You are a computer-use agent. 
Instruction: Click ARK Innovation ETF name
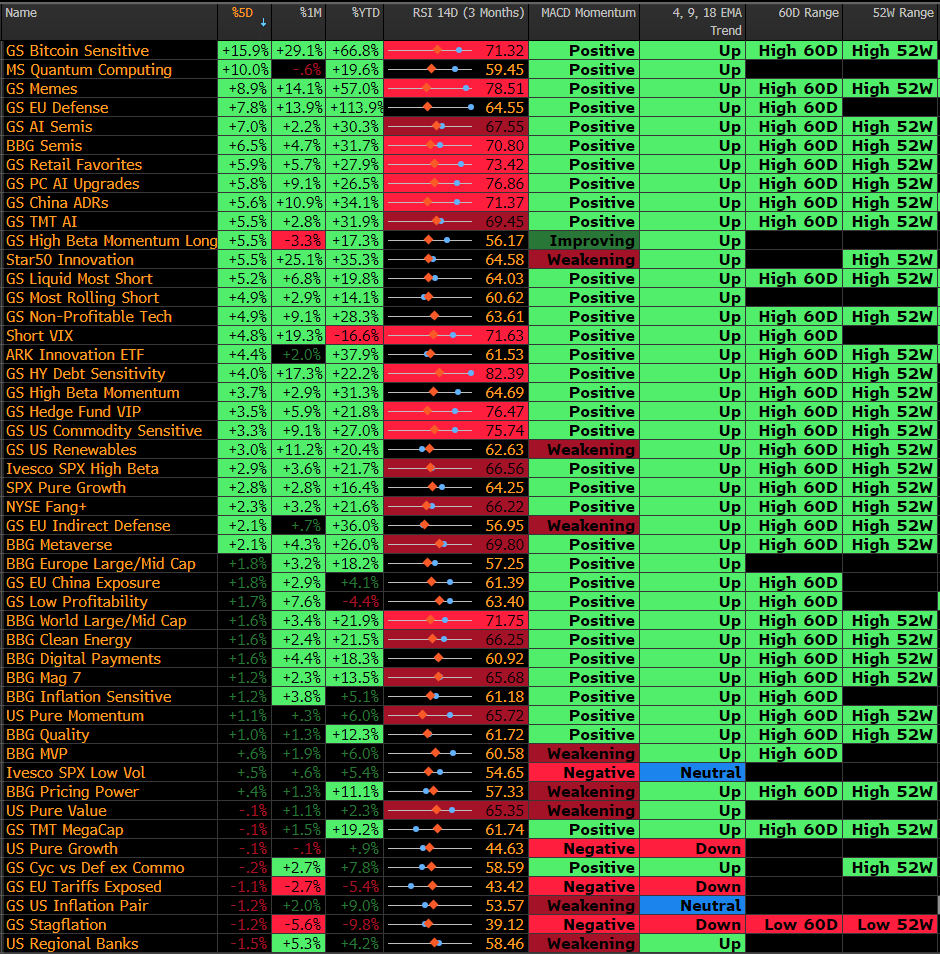click(x=75, y=355)
